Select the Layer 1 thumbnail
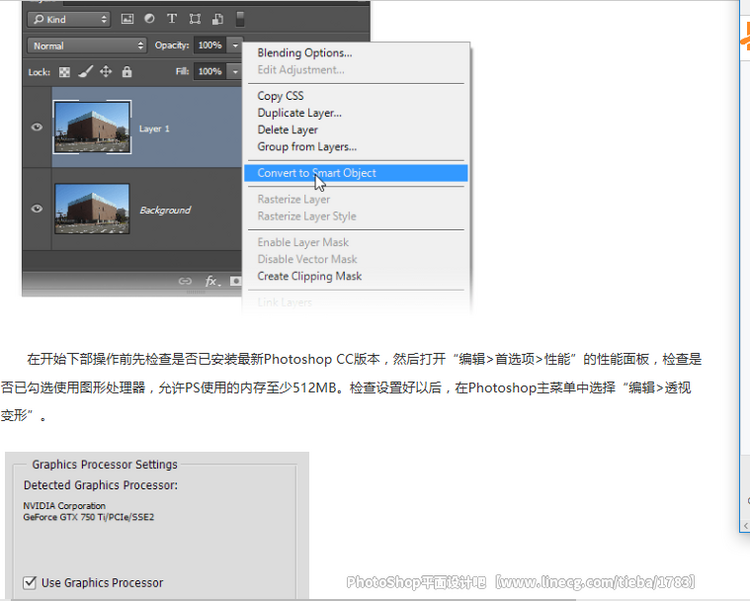750x601 pixels. click(92, 127)
